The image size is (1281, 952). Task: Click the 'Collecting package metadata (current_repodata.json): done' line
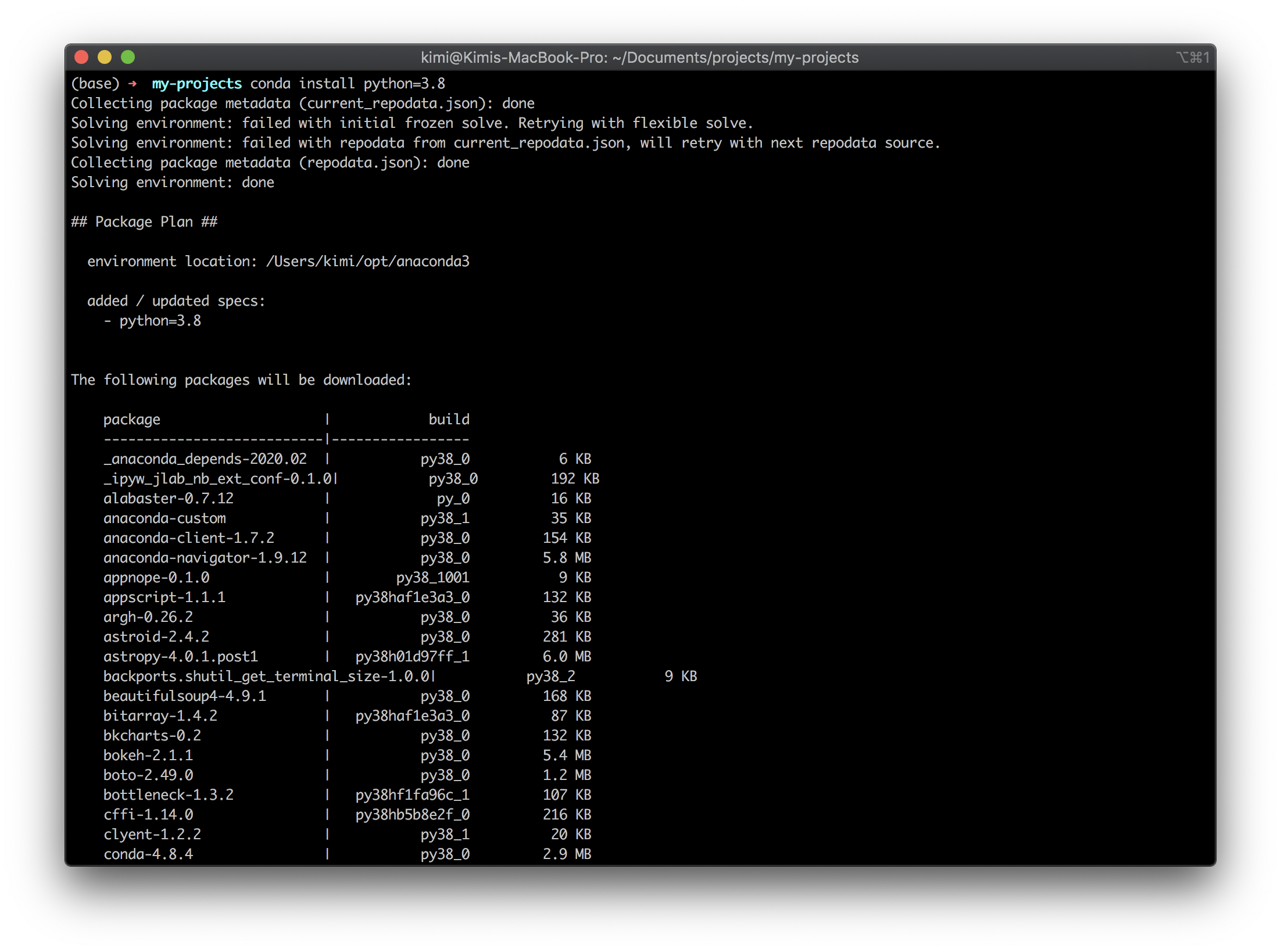[303, 103]
